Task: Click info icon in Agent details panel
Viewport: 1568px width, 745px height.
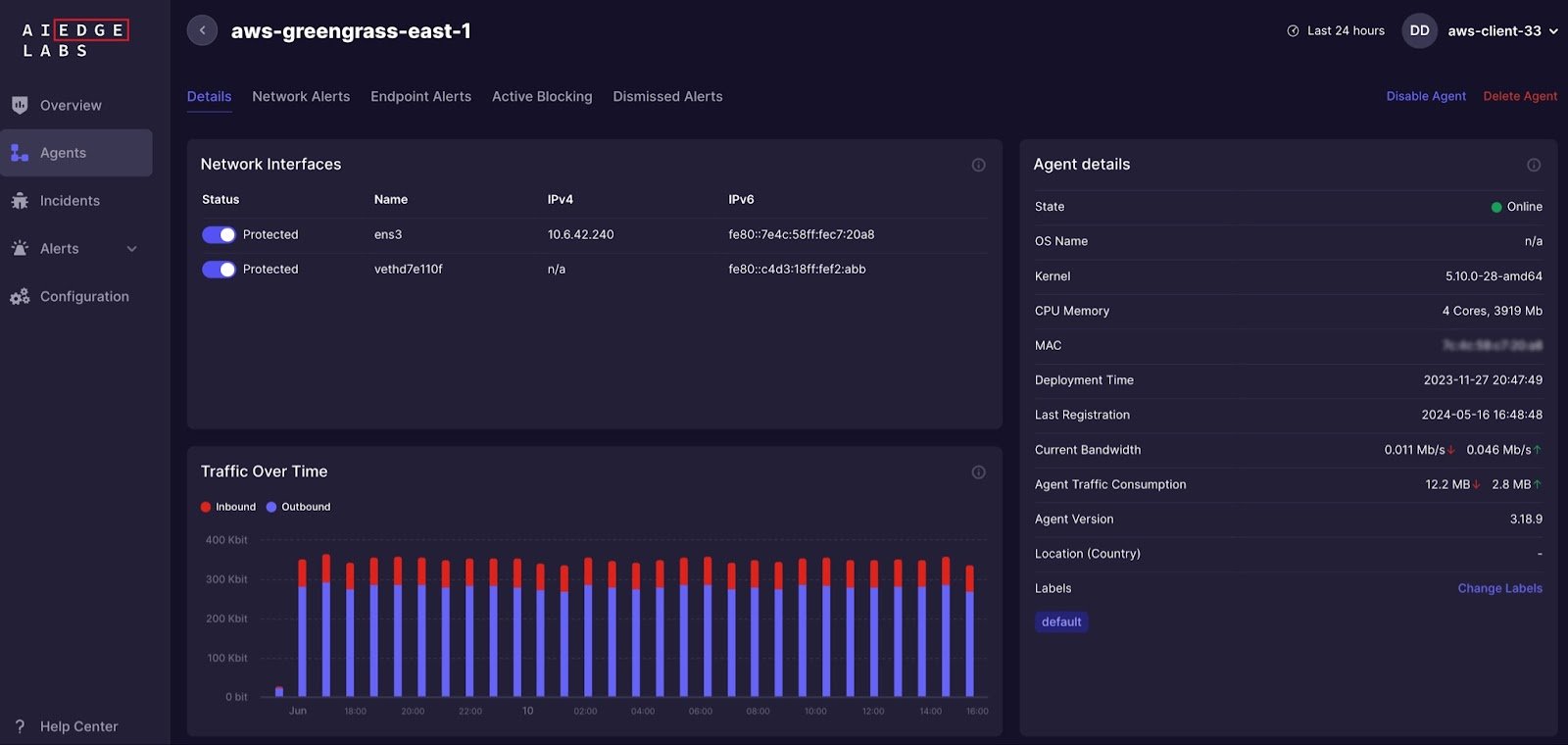Action: [1534, 165]
